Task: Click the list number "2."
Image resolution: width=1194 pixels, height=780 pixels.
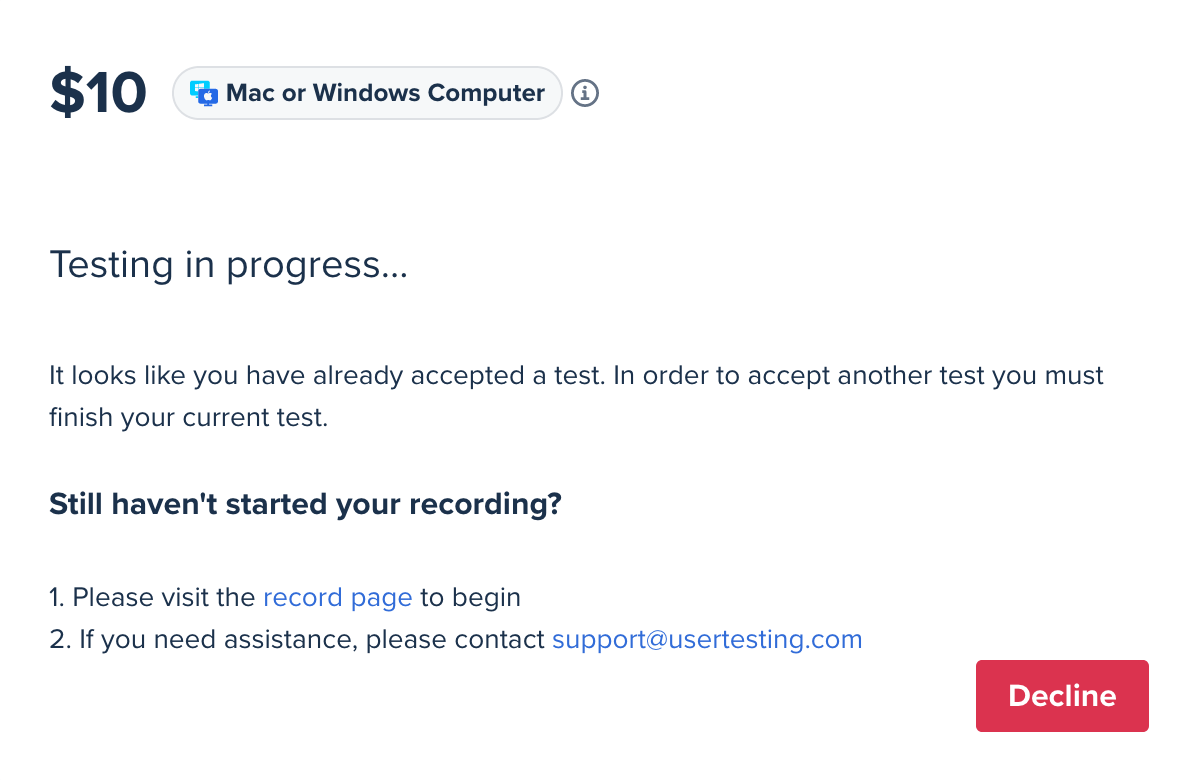Action: pos(59,639)
